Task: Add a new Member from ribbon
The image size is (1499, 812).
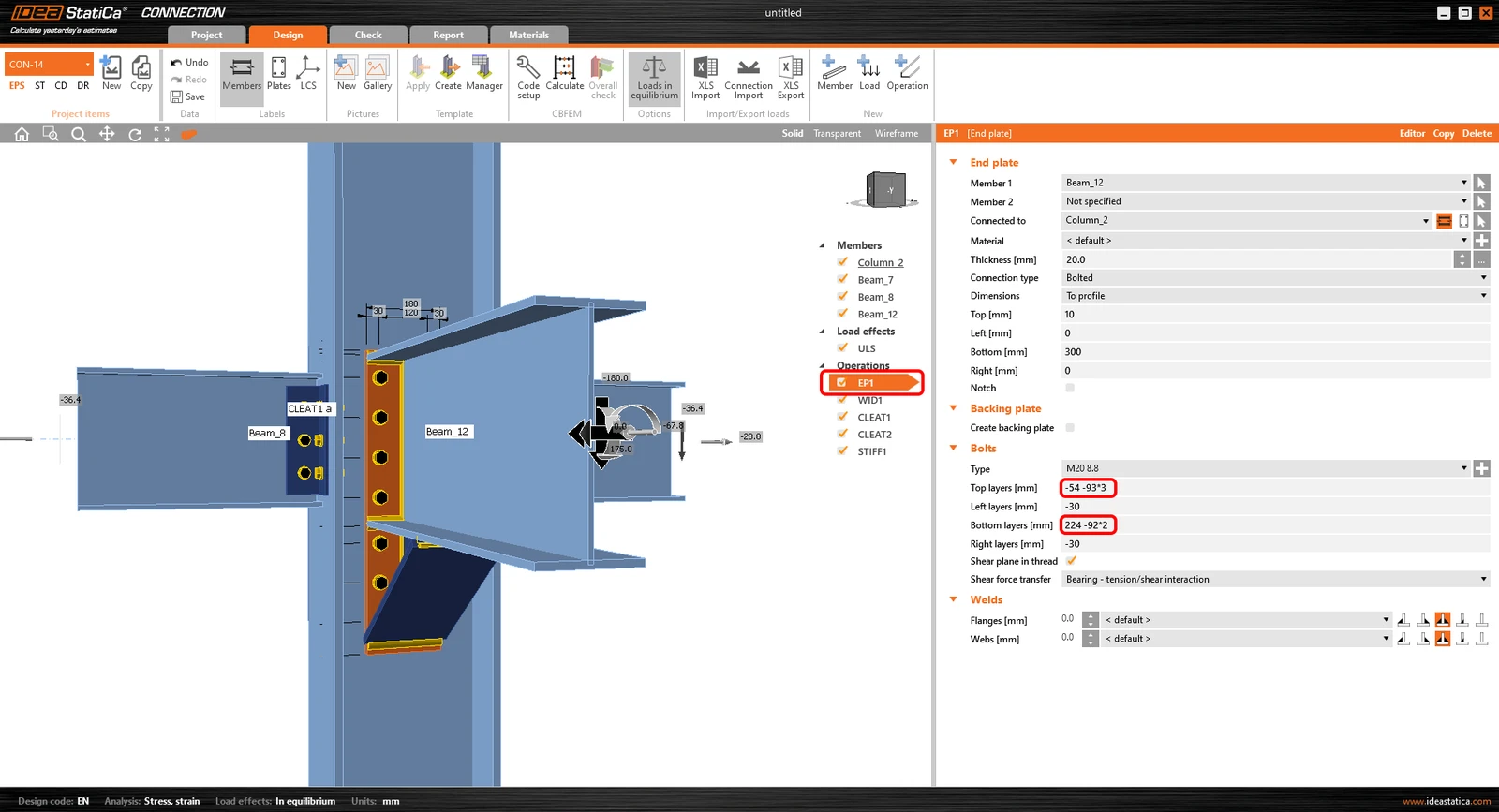Action: click(x=835, y=73)
